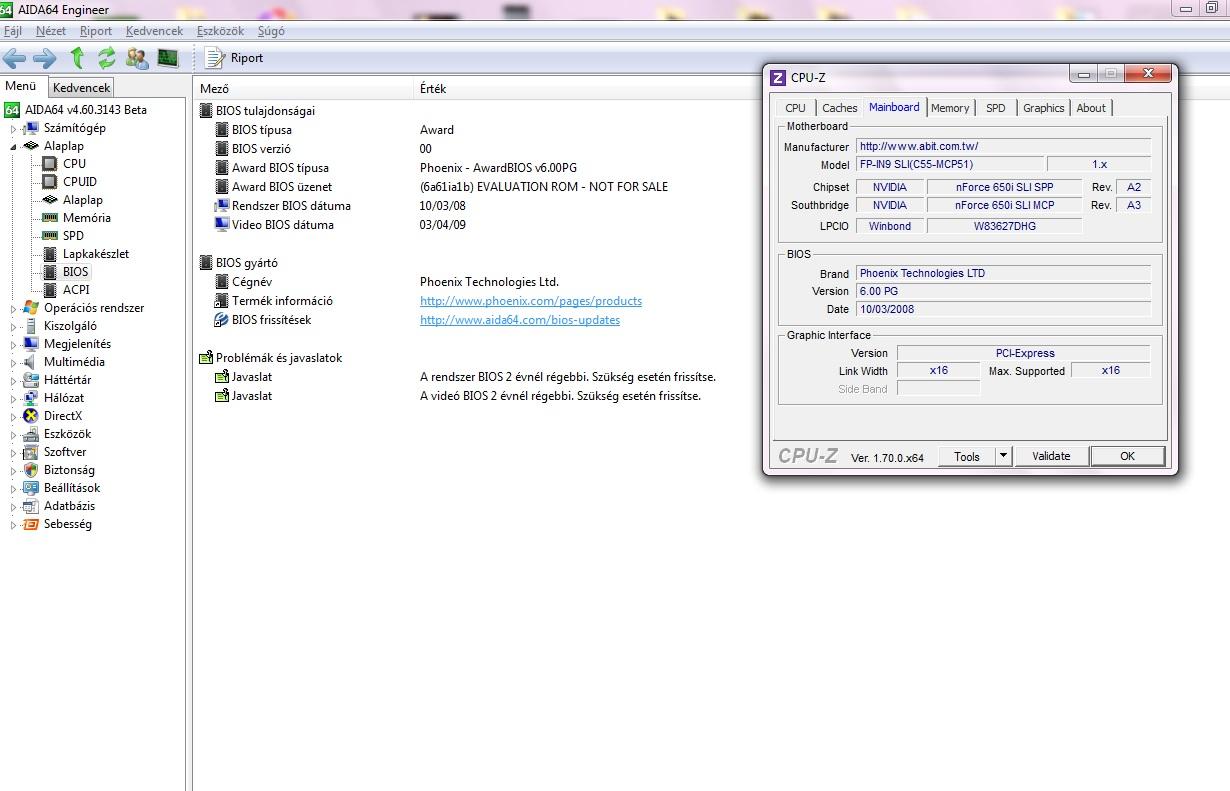This screenshot has height=791, width=1230.
Task: Click OK in the CPU-Z window
Action: click(1127, 456)
